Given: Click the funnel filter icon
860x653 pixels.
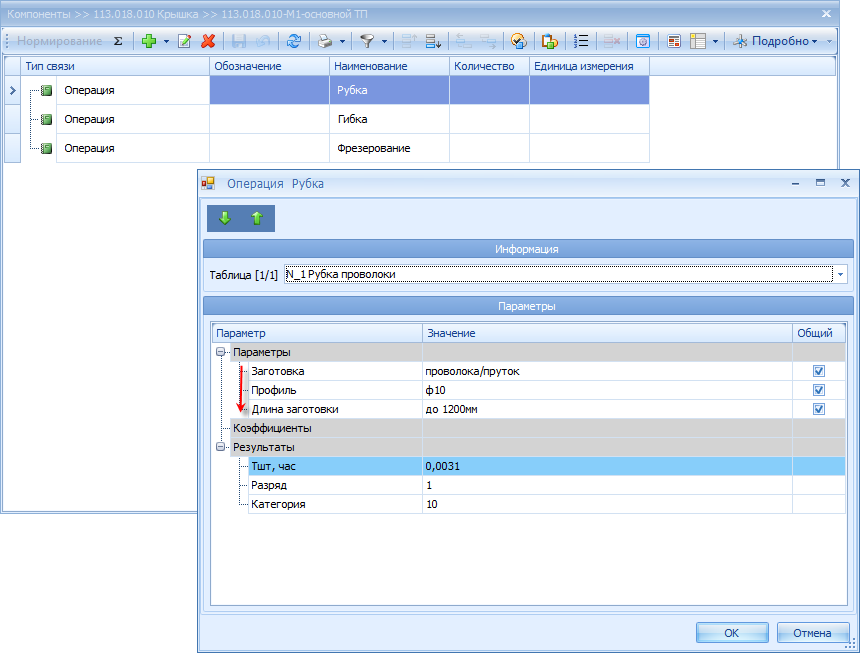Looking at the screenshot, I should tap(367, 41).
